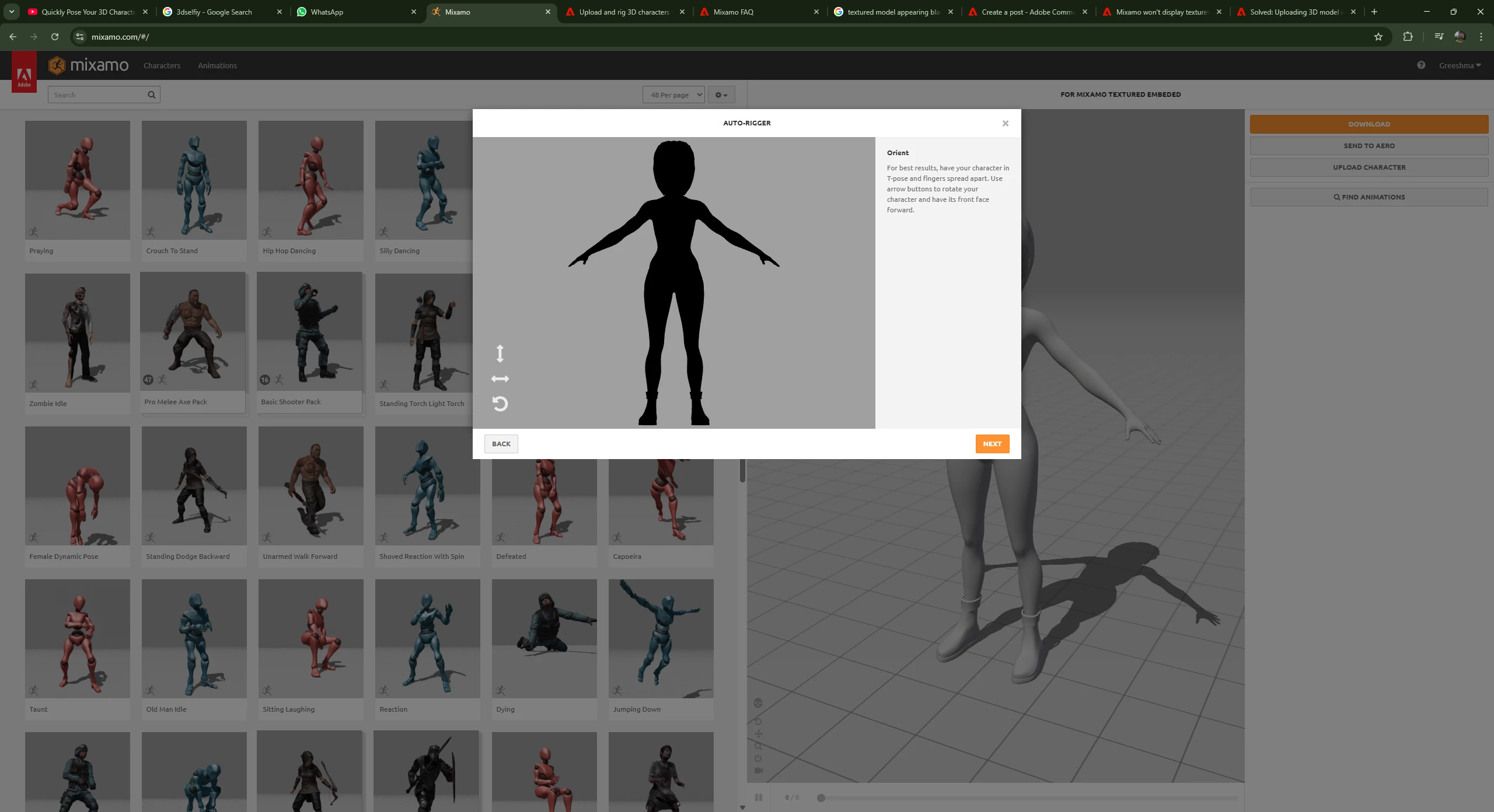Open the 48 Per page dropdown

pos(673,95)
